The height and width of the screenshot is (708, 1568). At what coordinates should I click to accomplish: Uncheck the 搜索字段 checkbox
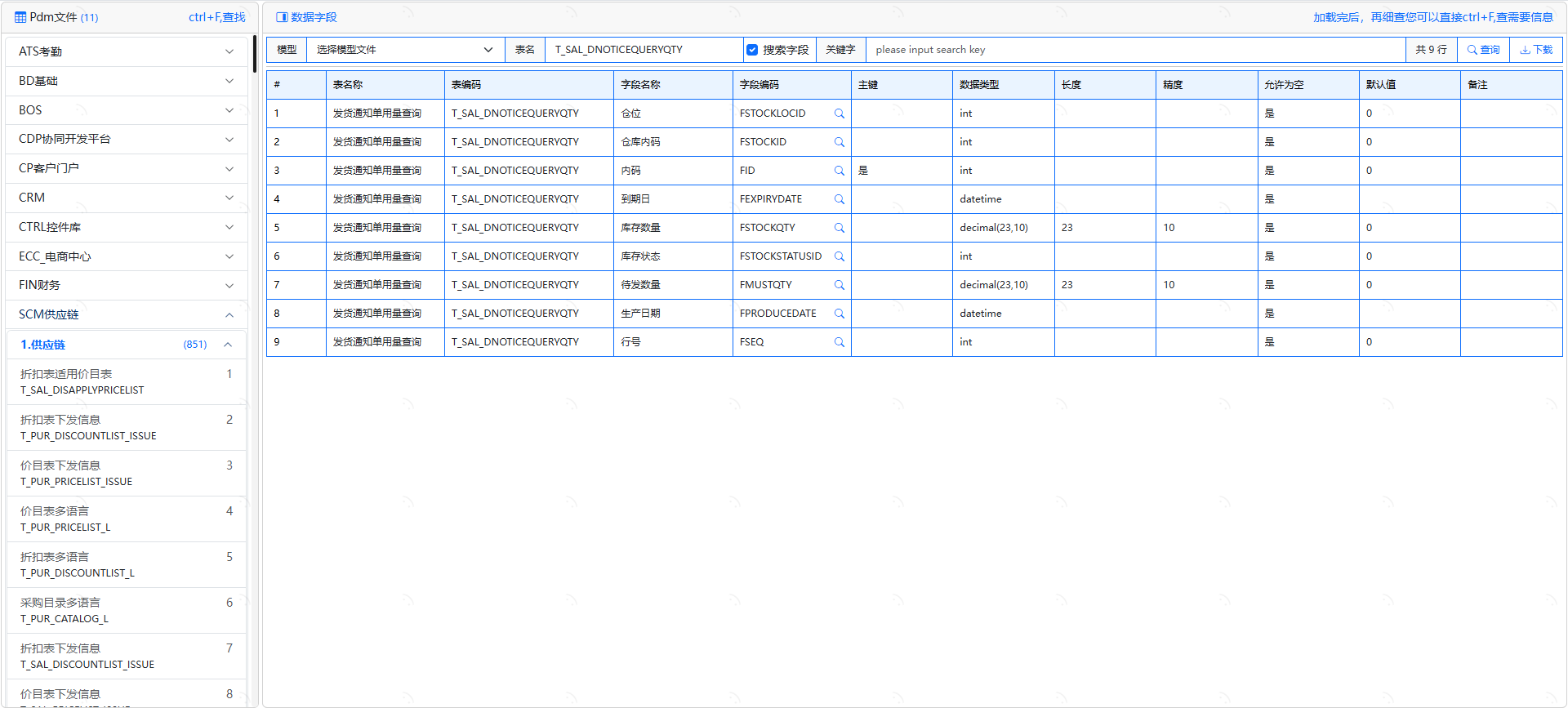pyautogui.click(x=752, y=50)
